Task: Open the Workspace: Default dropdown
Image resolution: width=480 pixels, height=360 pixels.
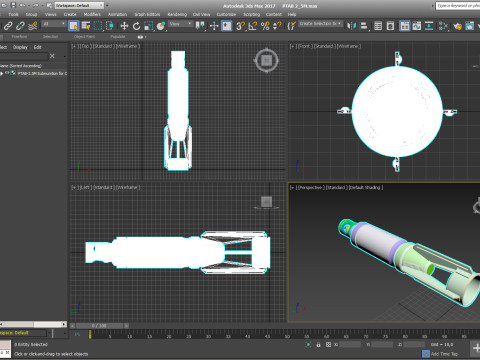Action: coord(79,5)
